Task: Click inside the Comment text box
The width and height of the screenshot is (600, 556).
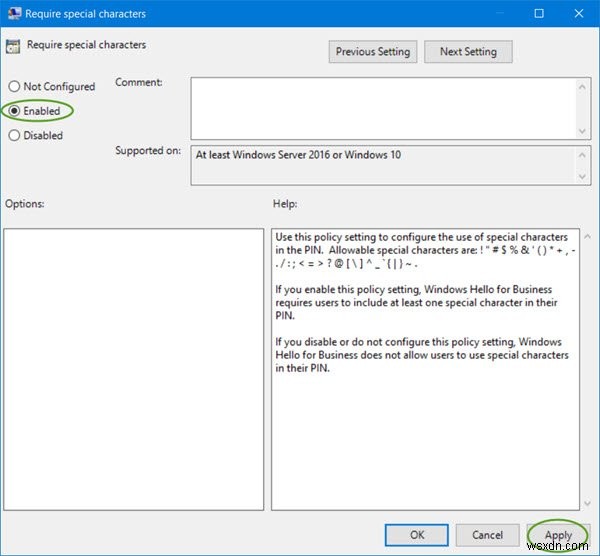Action: click(x=383, y=108)
